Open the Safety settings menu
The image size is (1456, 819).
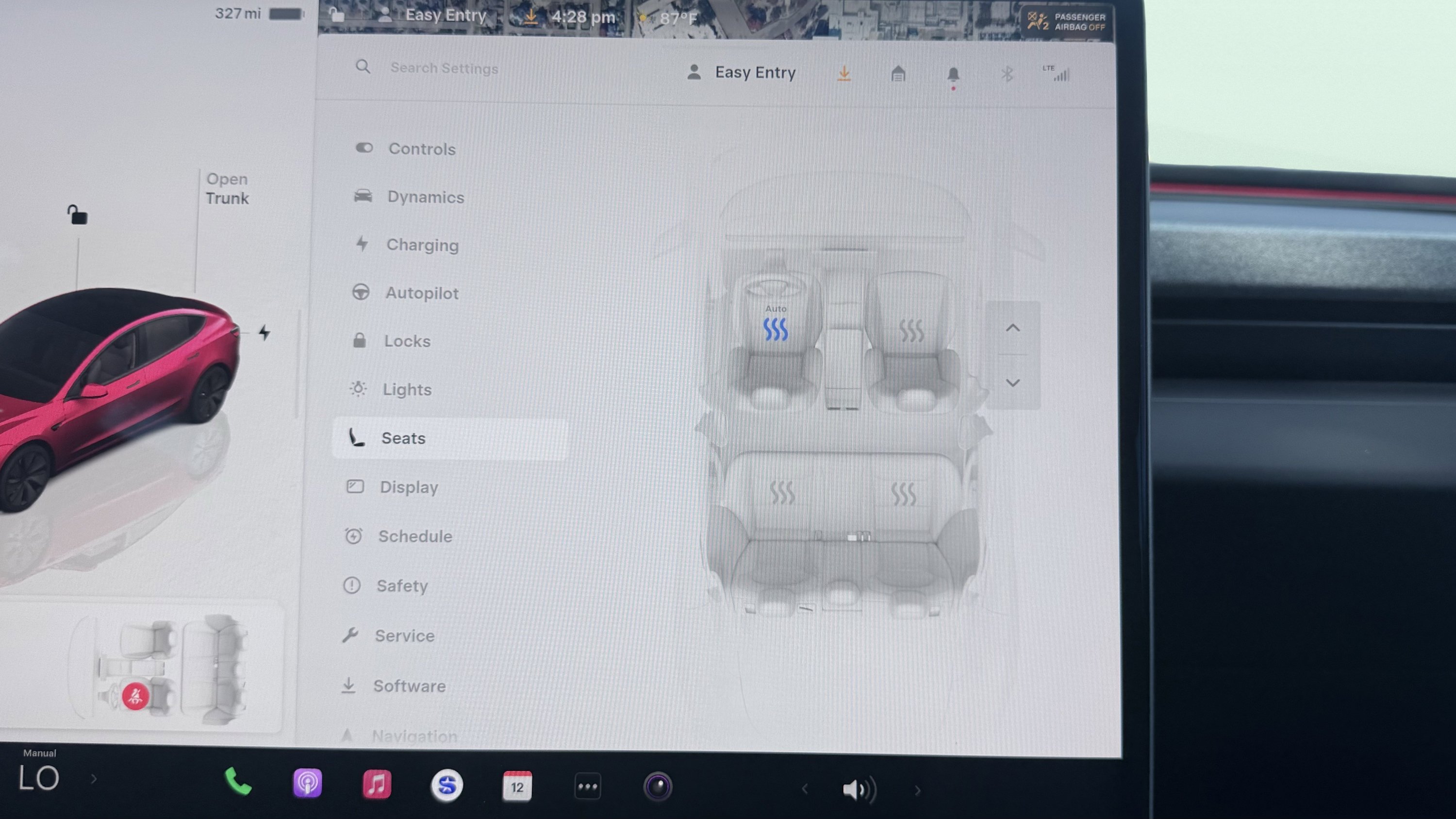point(385,585)
